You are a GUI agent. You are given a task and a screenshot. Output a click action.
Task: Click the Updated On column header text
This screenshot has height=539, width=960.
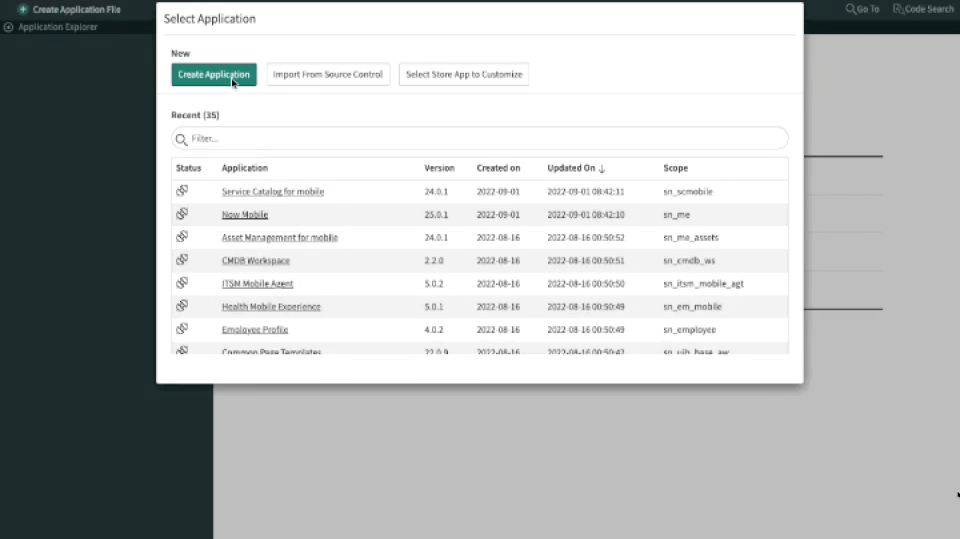[x=571, y=168]
